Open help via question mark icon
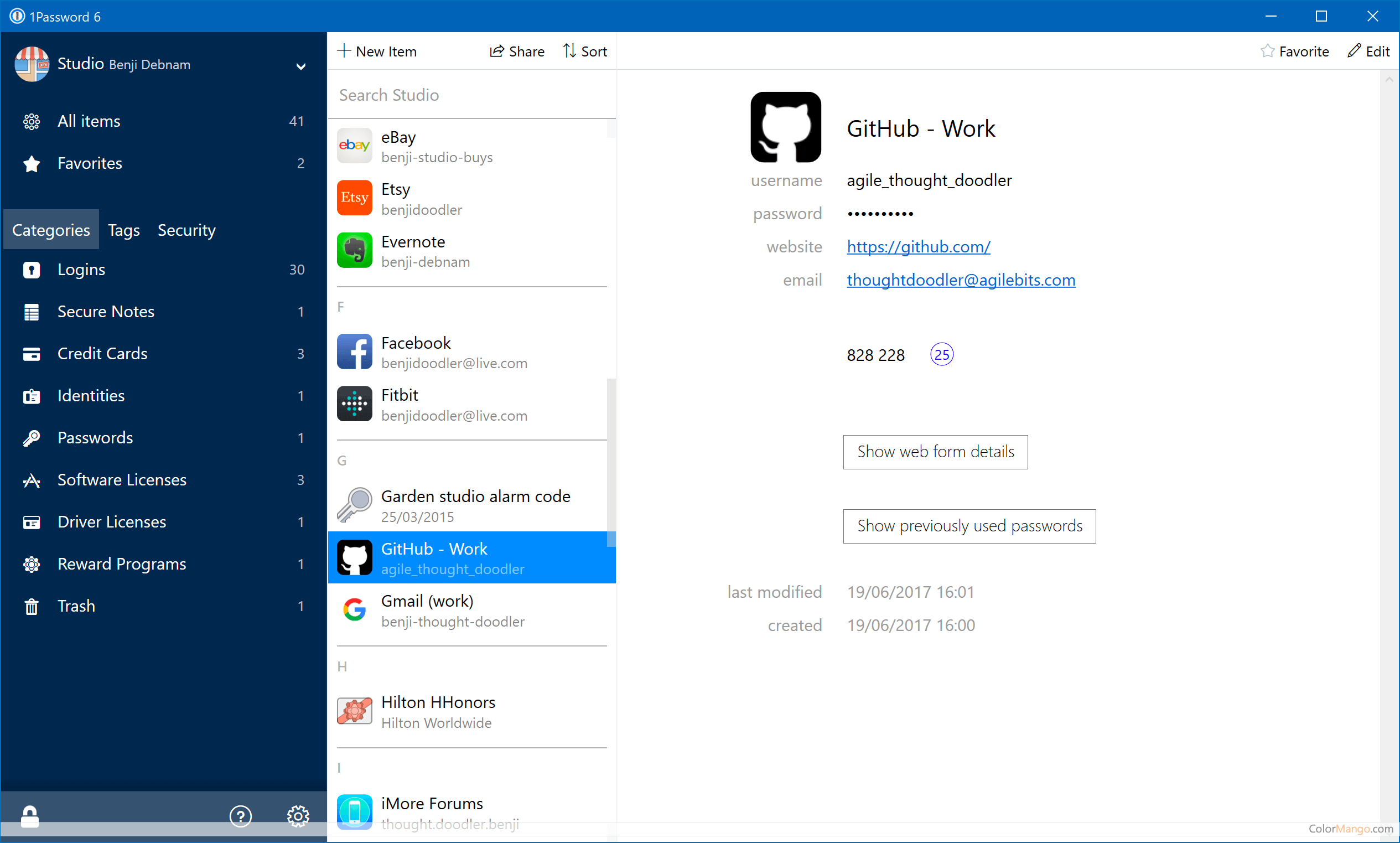The width and height of the screenshot is (1400, 843). 240,816
